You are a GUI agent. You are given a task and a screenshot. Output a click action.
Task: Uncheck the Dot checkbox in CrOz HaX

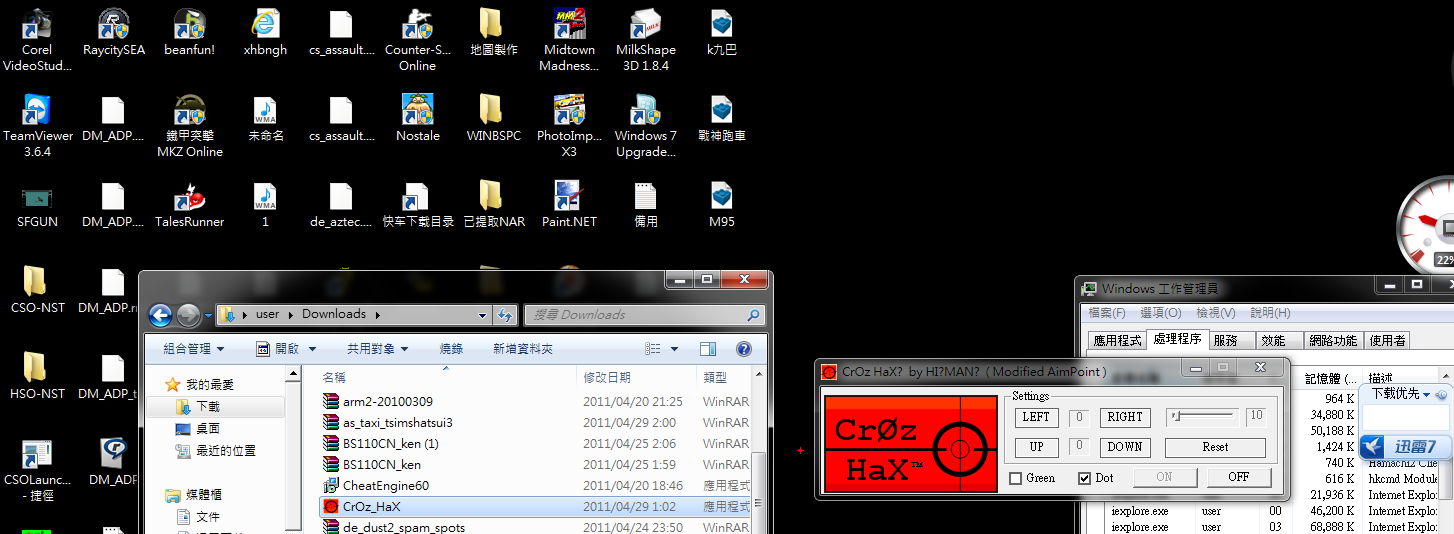(1084, 478)
